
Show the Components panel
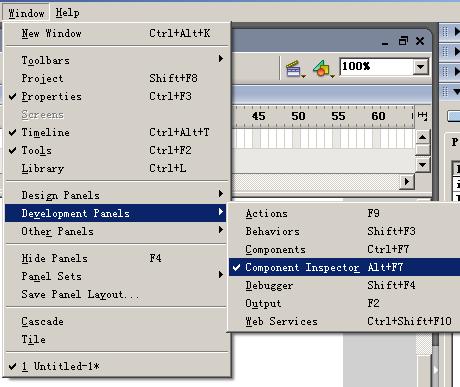[345, 249]
